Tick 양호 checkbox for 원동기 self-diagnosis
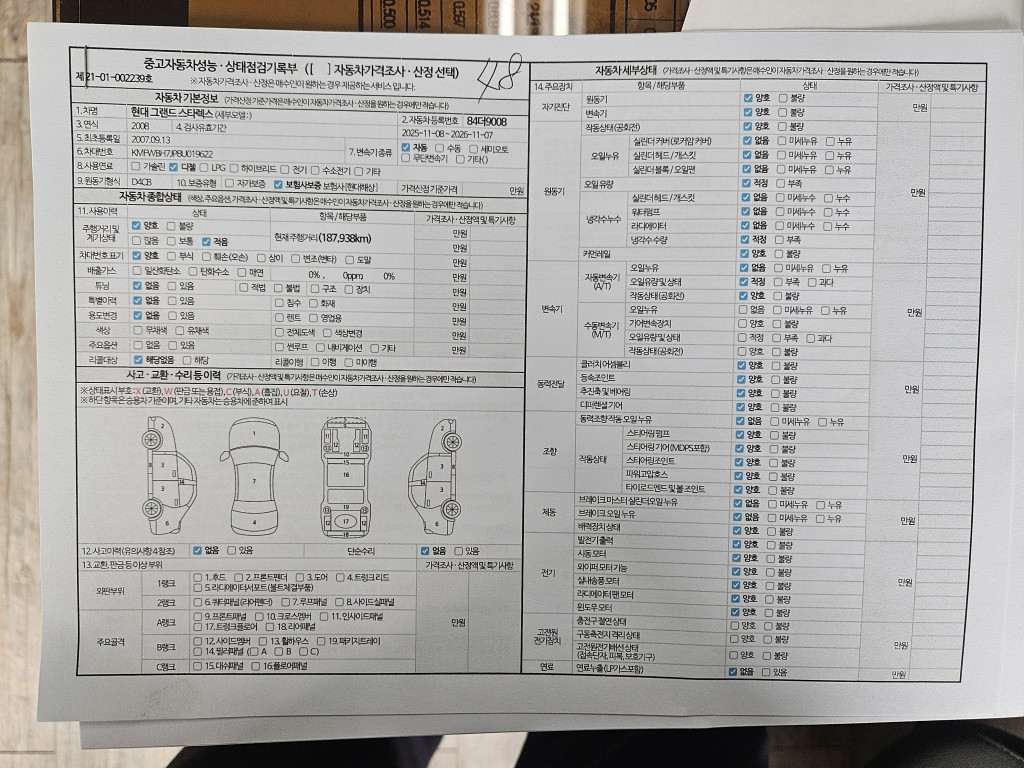Image resolution: width=1024 pixels, height=768 pixels. pos(748,99)
